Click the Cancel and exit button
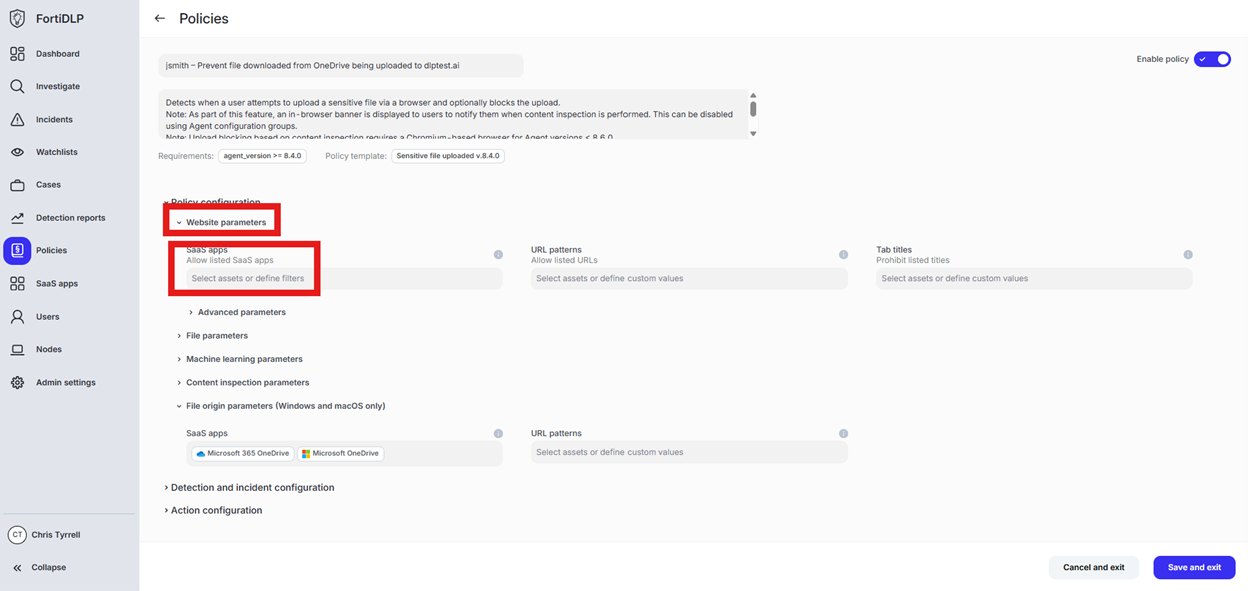 coord(1093,567)
